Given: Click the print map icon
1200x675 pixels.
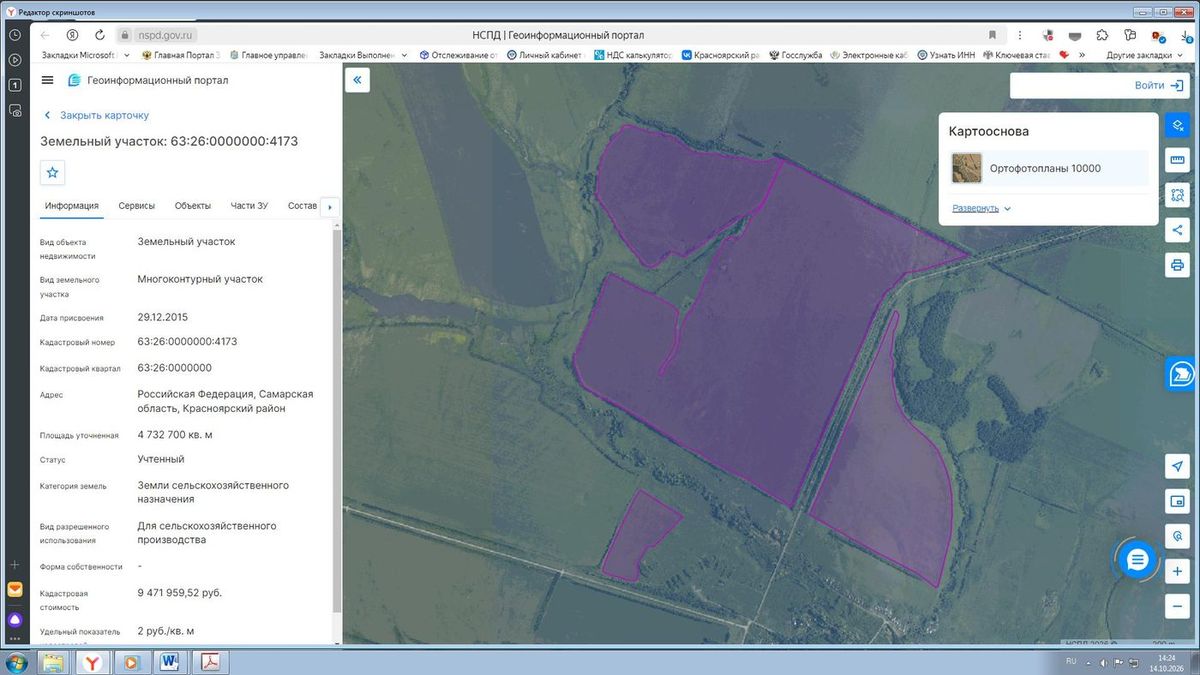Looking at the screenshot, I should (1177, 265).
